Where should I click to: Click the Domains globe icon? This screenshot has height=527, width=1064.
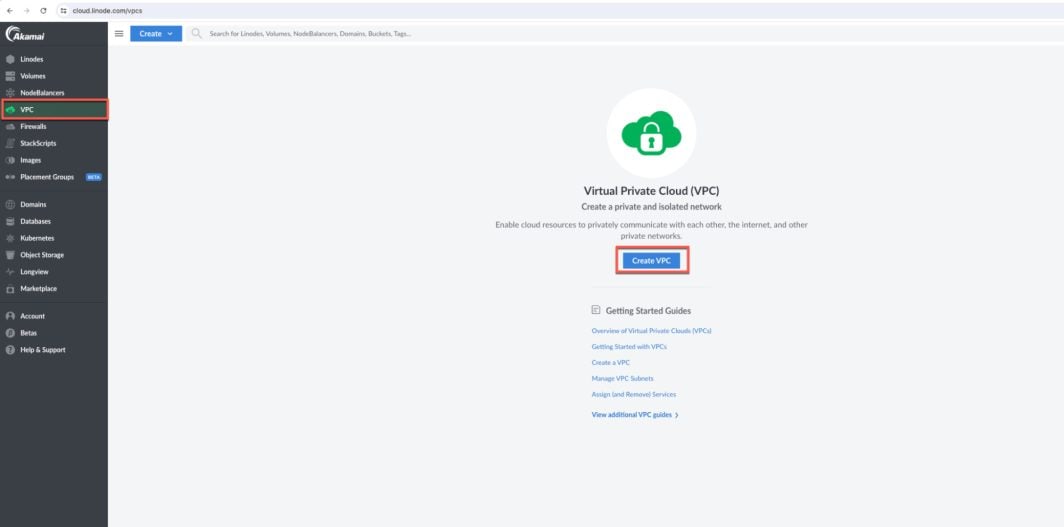(10, 205)
